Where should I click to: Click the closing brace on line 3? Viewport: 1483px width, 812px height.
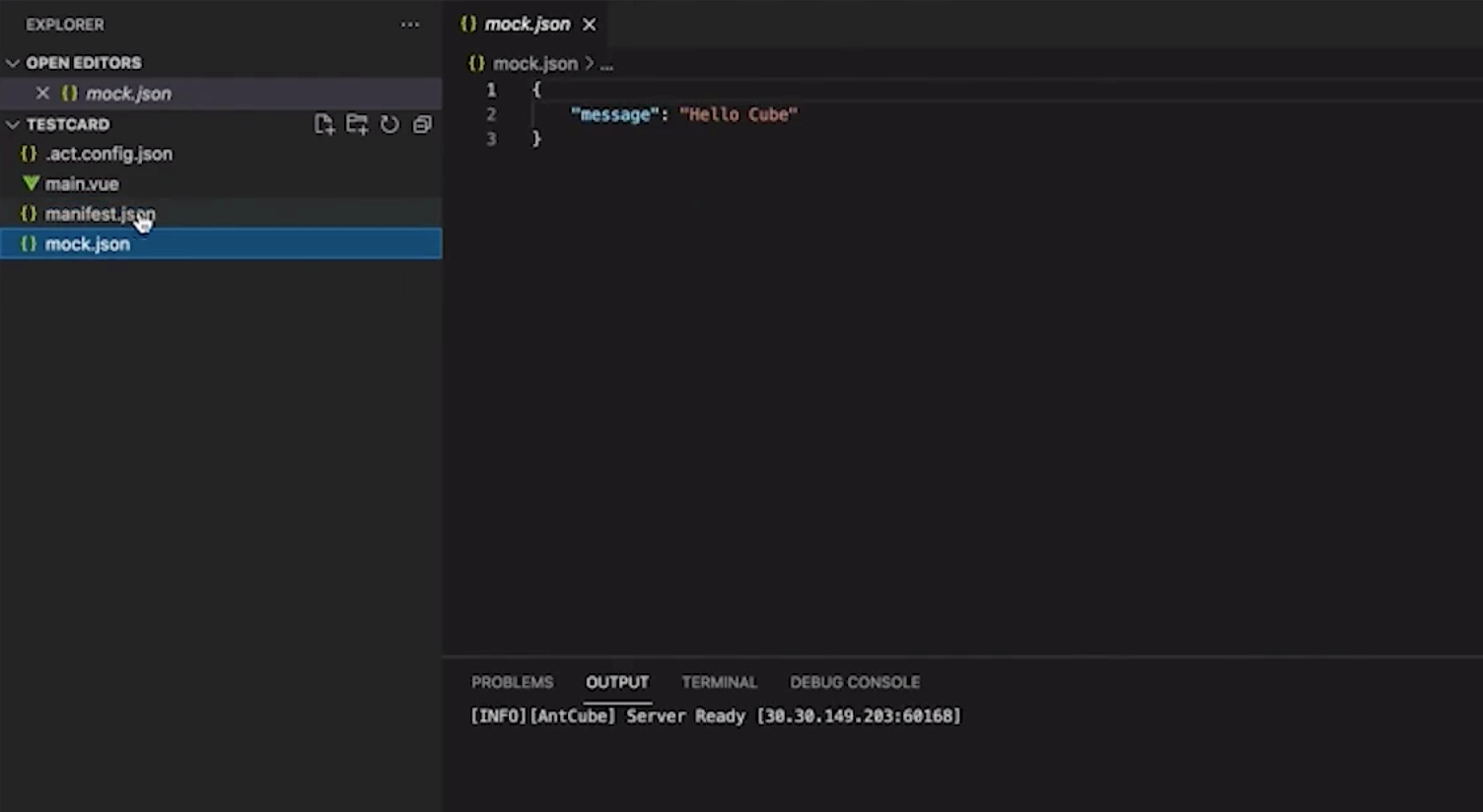[x=536, y=139]
